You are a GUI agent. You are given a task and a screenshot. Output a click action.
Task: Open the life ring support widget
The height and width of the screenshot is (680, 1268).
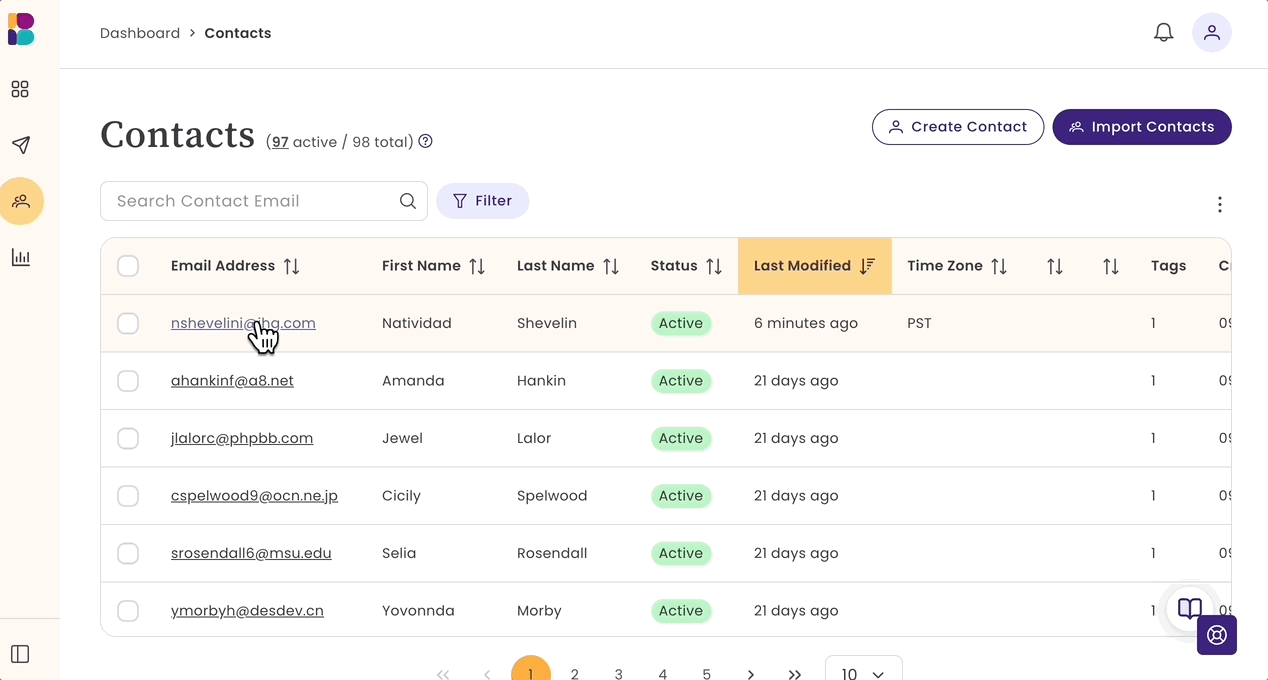(x=1217, y=635)
